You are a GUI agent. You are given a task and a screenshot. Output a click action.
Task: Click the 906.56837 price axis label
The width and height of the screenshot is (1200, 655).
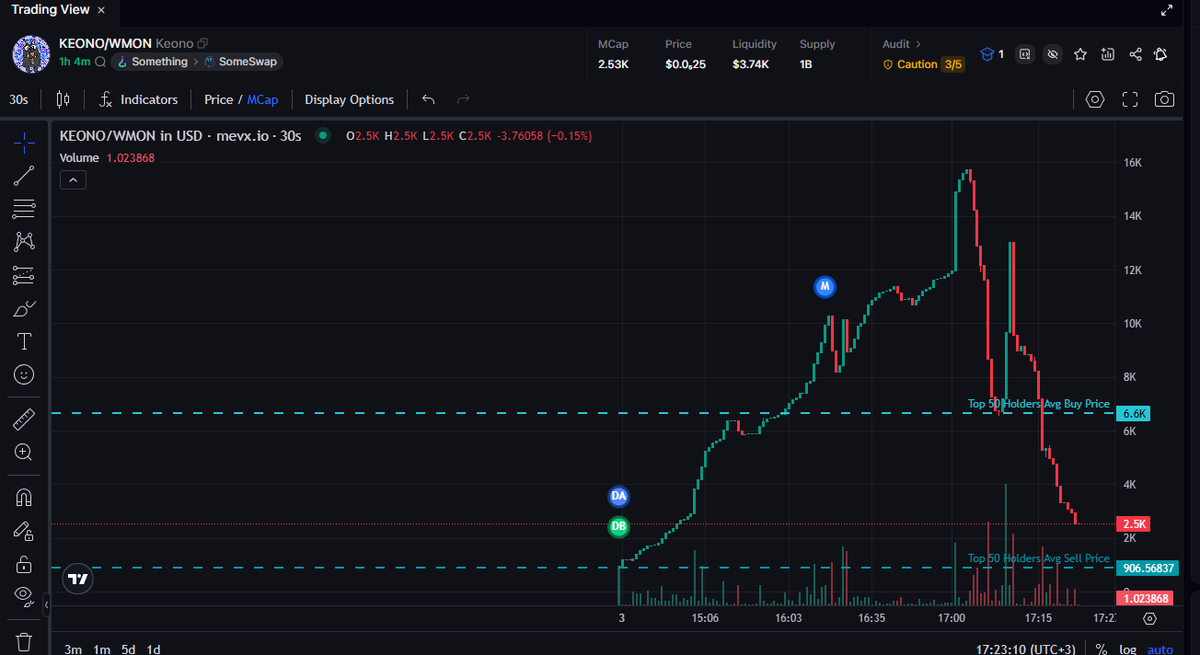[1147, 568]
